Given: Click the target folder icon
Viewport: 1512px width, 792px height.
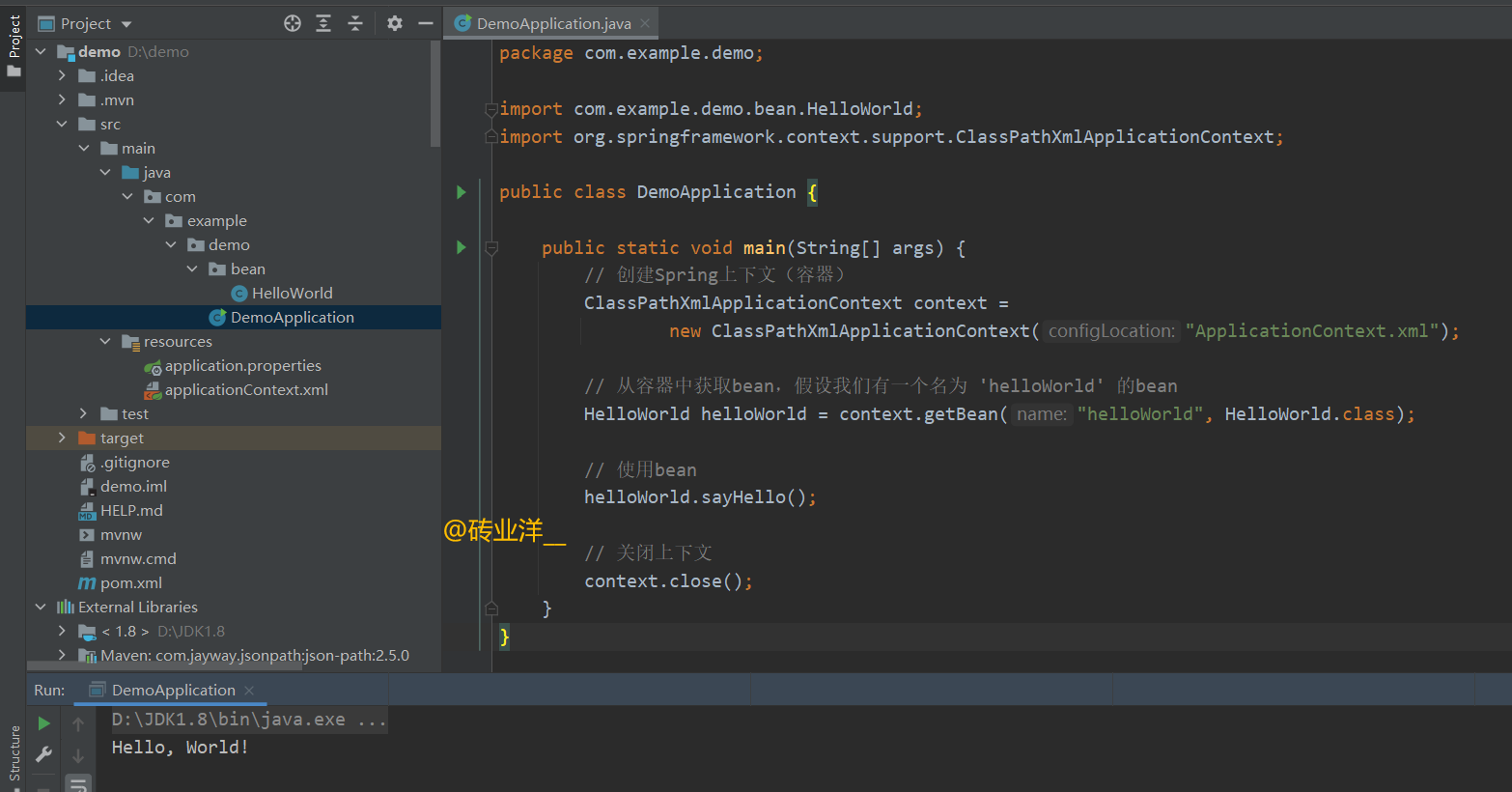Looking at the screenshot, I should (87, 438).
